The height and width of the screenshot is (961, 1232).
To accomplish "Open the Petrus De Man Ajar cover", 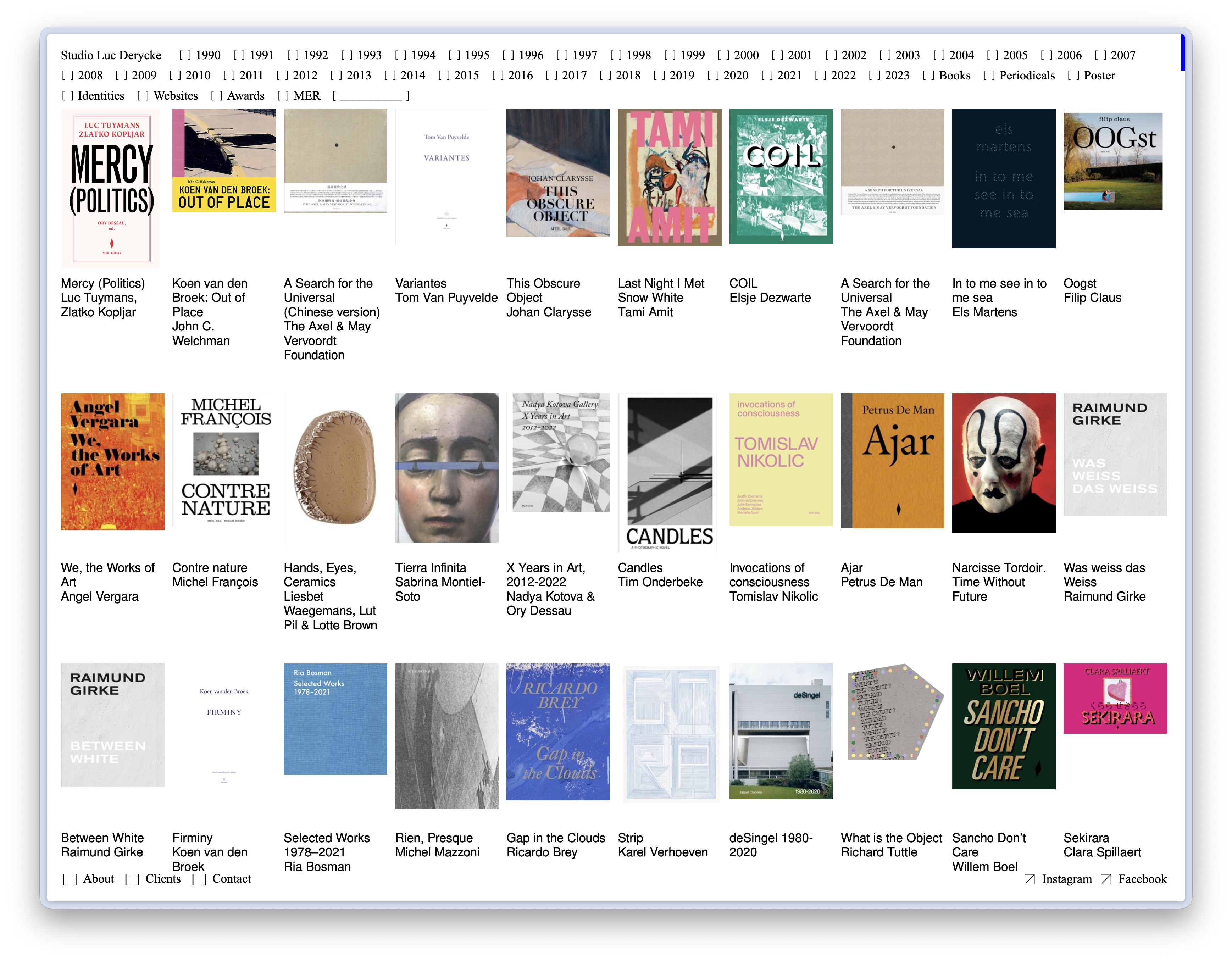I will click(892, 460).
